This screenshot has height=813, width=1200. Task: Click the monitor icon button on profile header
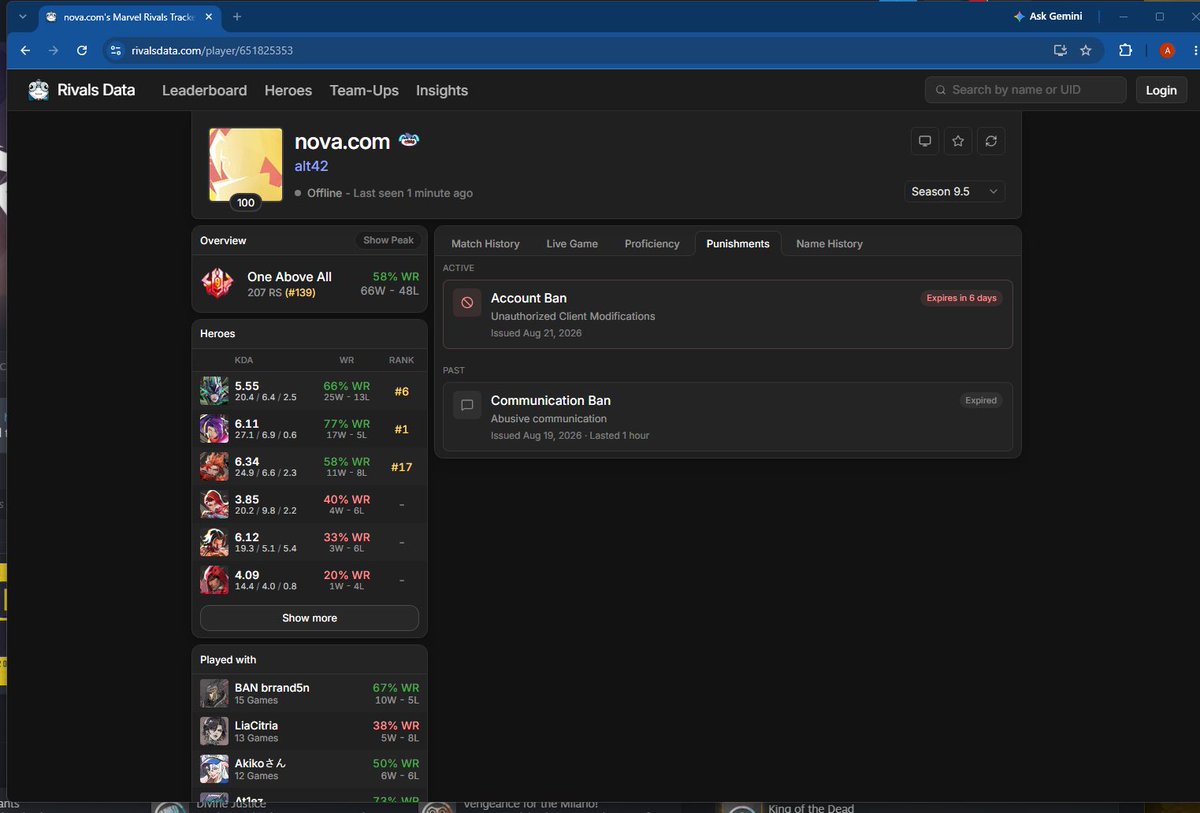coord(925,141)
